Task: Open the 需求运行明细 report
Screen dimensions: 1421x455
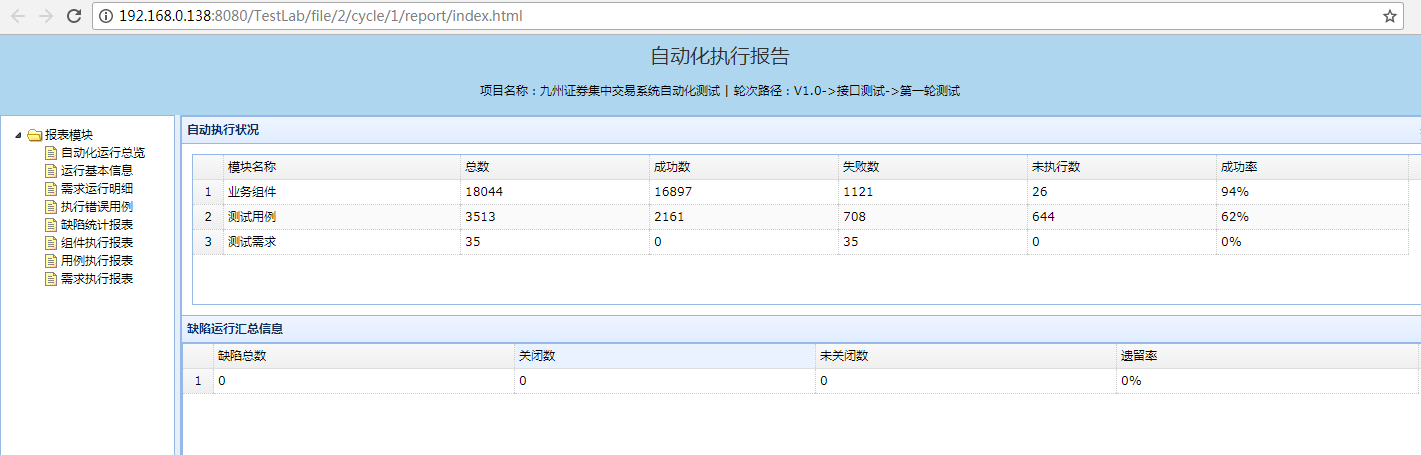Action: pyautogui.click(x=96, y=189)
